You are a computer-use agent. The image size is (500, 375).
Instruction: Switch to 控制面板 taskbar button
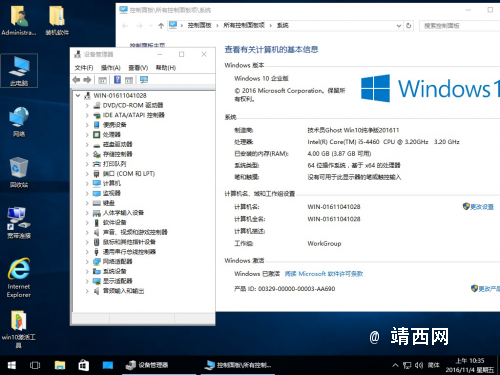[238, 365]
